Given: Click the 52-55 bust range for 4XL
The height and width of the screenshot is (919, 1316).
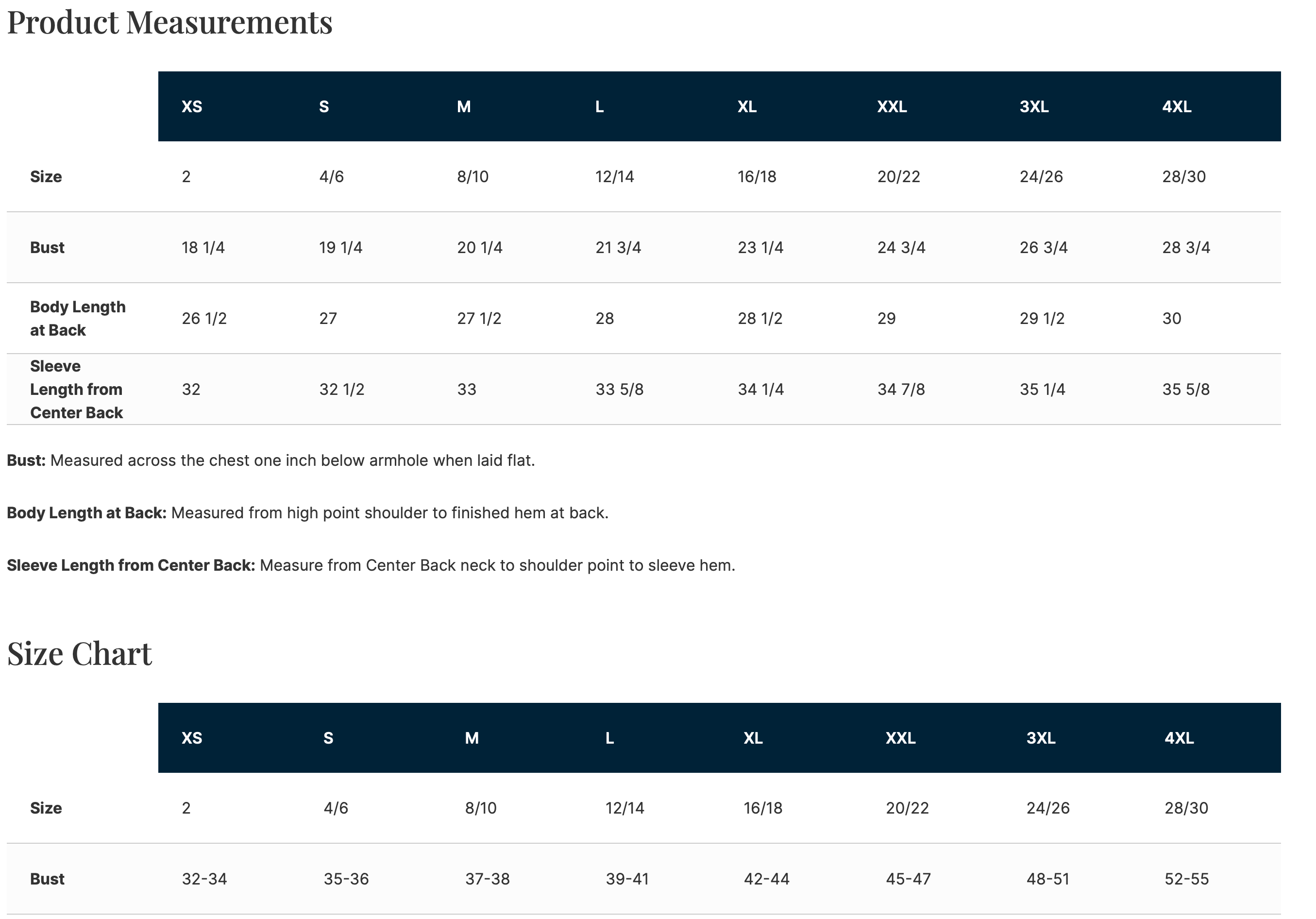Looking at the screenshot, I should [x=1186, y=879].
